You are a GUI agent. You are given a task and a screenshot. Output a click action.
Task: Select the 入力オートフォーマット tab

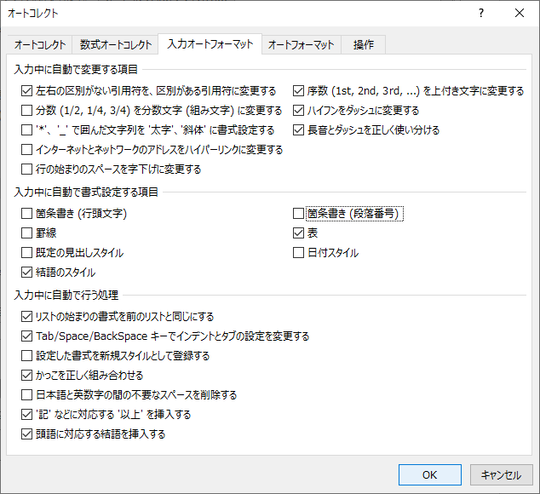point(210,44)
